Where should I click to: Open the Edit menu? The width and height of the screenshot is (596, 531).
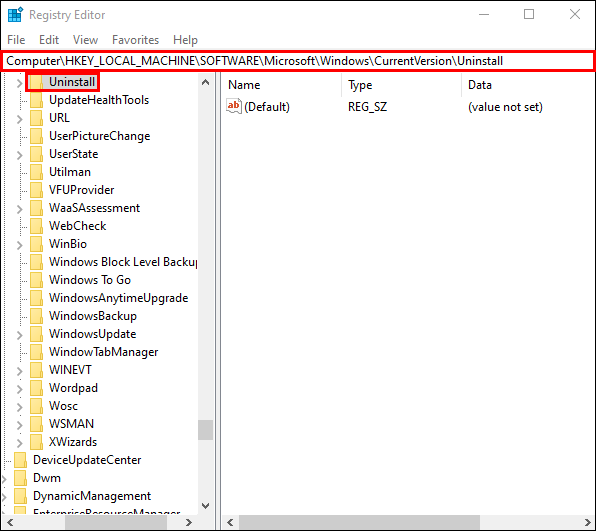click(x=49, y=40)
